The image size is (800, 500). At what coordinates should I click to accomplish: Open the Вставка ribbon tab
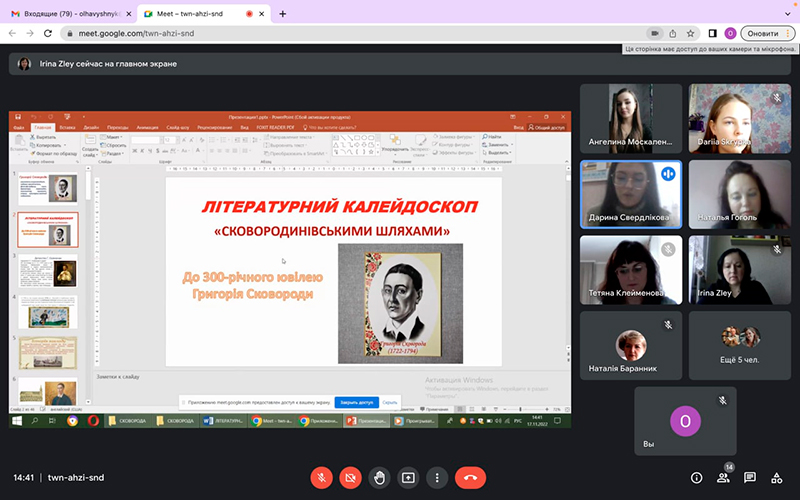pos(67,127)
